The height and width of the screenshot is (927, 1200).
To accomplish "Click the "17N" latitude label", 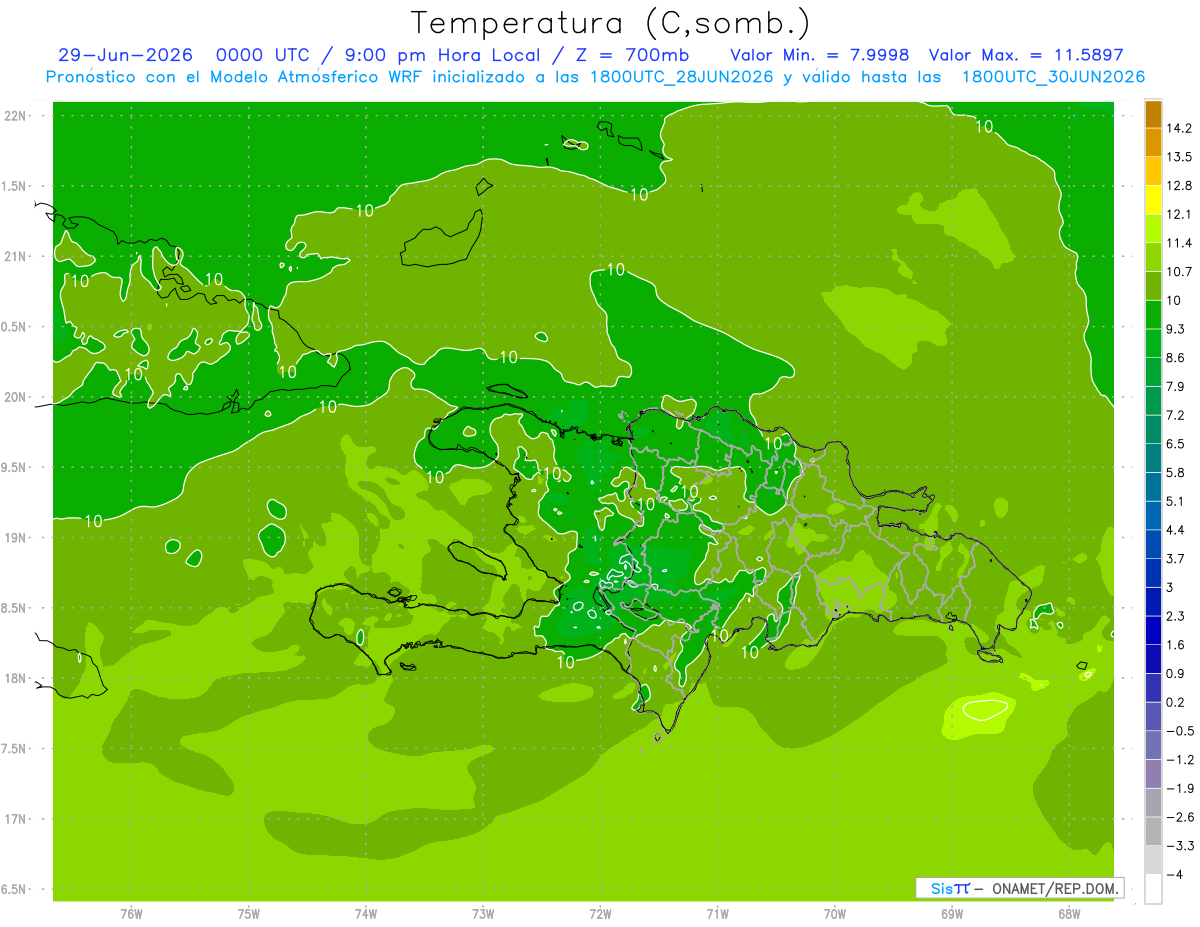I will click(x=16, y=819).
